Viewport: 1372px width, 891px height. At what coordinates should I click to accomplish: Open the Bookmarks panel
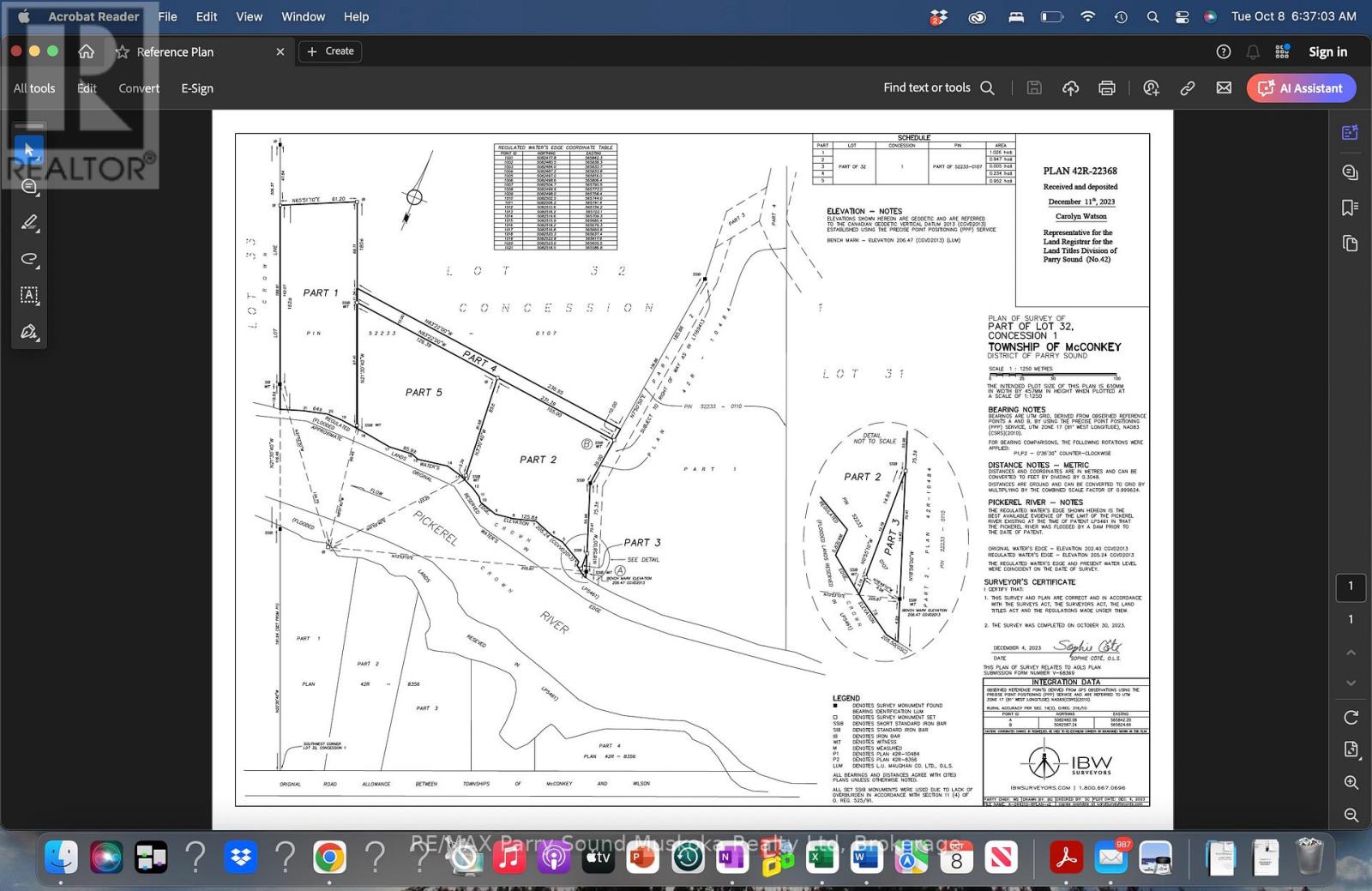[x=1350, y=207]
